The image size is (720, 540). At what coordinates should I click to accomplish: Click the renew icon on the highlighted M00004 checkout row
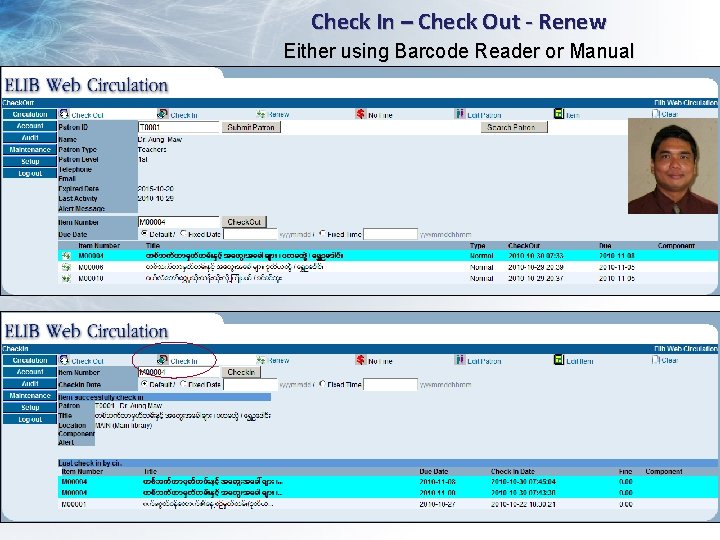click(67, 256)
